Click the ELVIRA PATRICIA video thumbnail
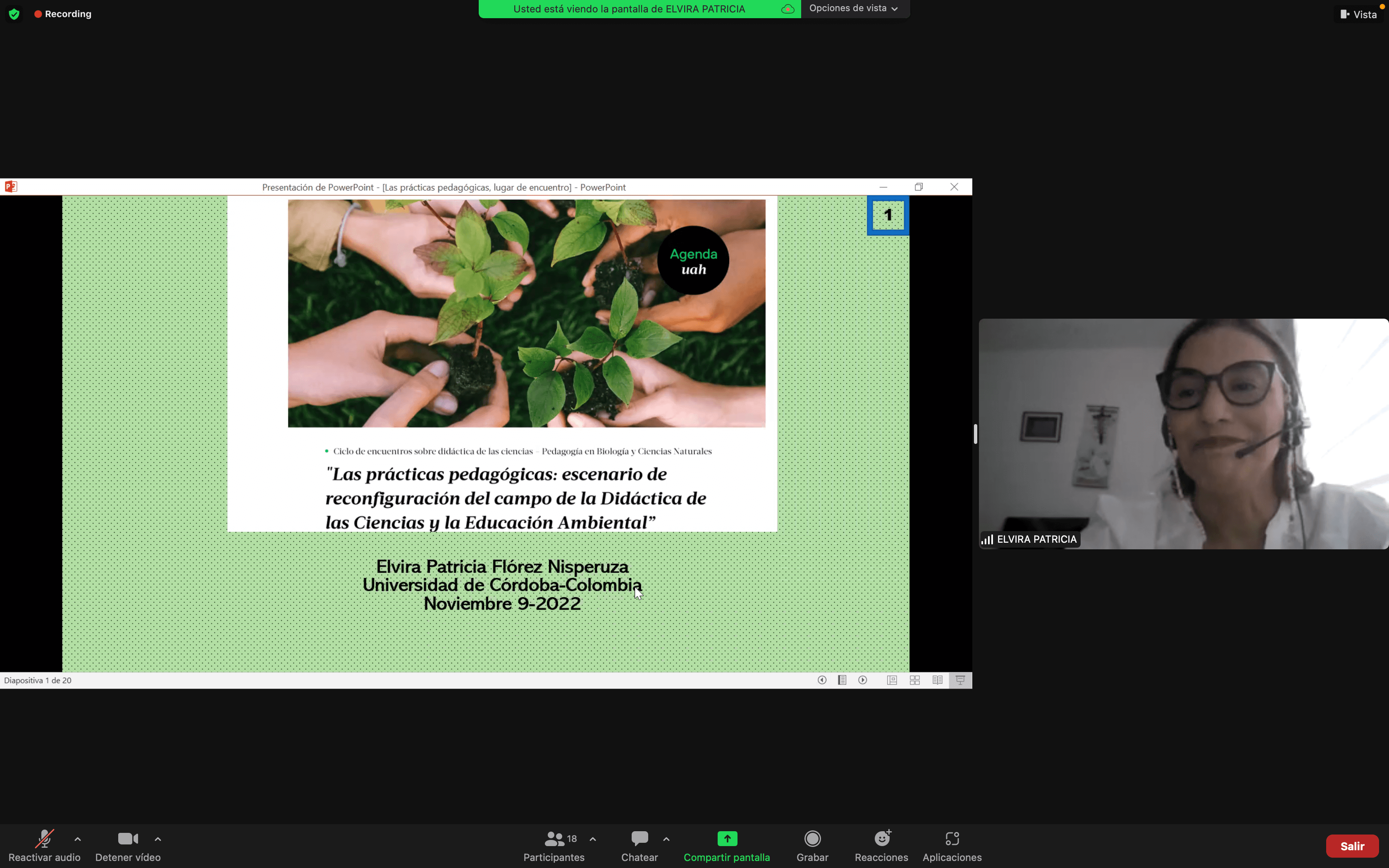Image resolution: width=1389 pixels, height=868 pixels. [x=1183, y=434]
